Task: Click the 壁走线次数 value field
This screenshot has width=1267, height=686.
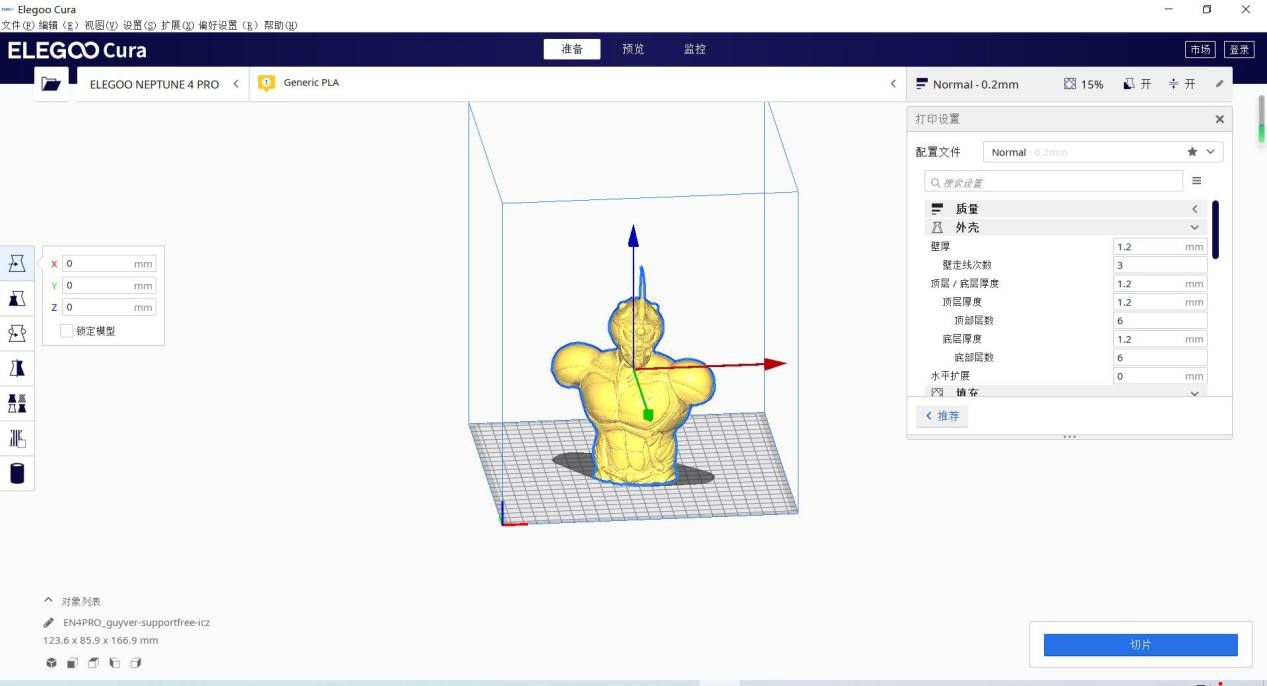Action: coord(1160,265)
